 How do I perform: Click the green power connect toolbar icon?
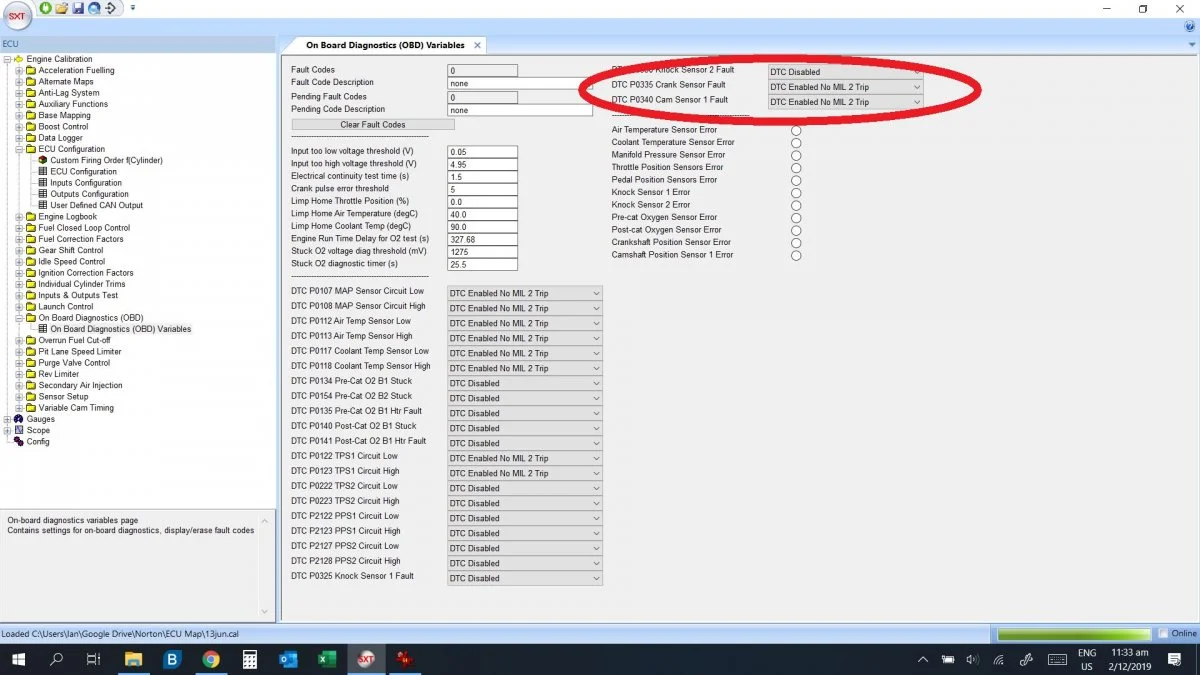tap(45, 8)
